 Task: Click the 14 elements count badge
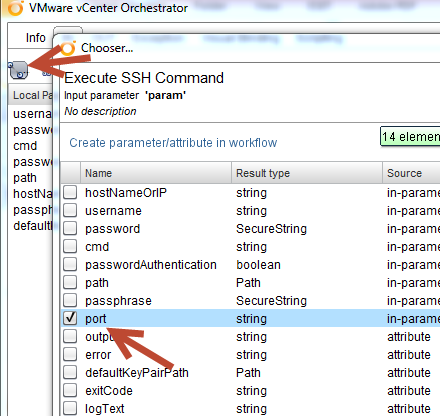tap(410, 137)
